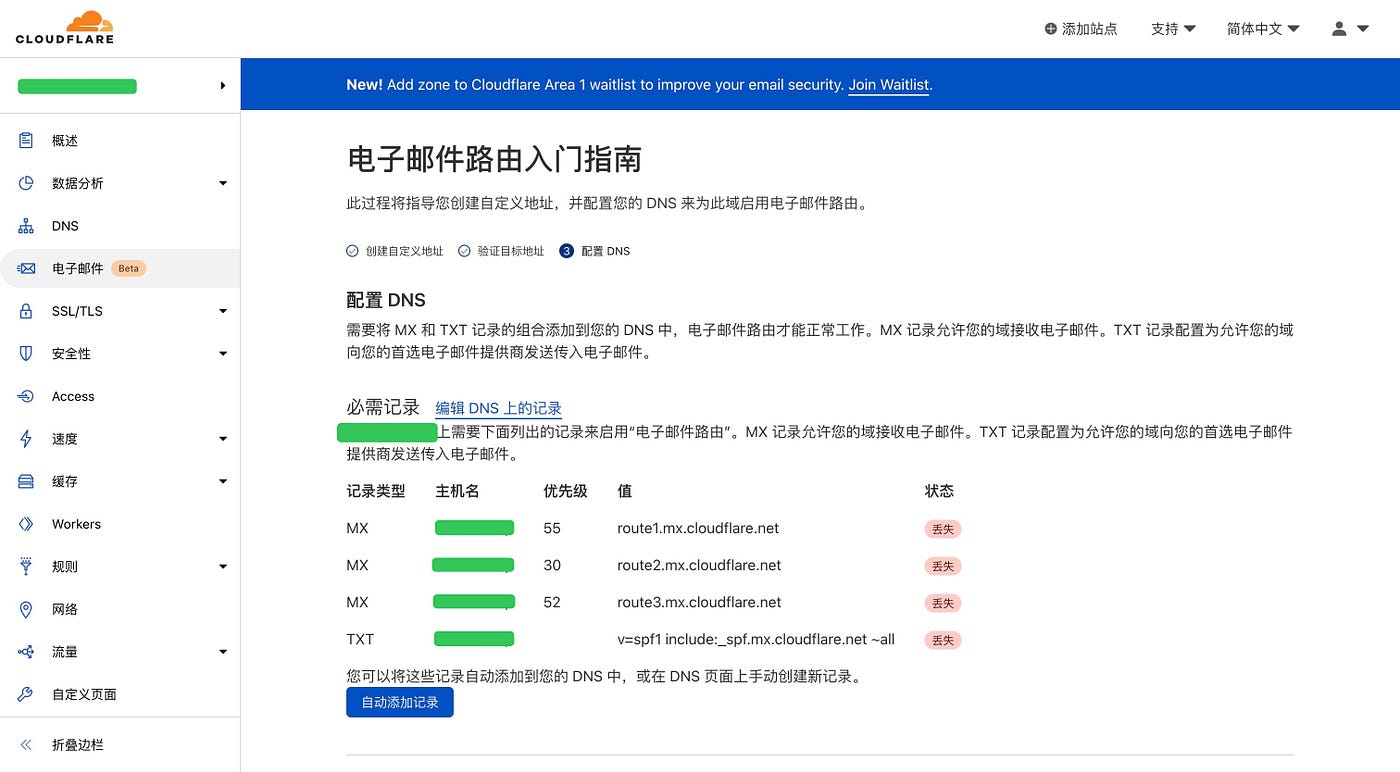Click priority value 30
This screenshot has height=772, width=1400.
click(x=552, y=565)
